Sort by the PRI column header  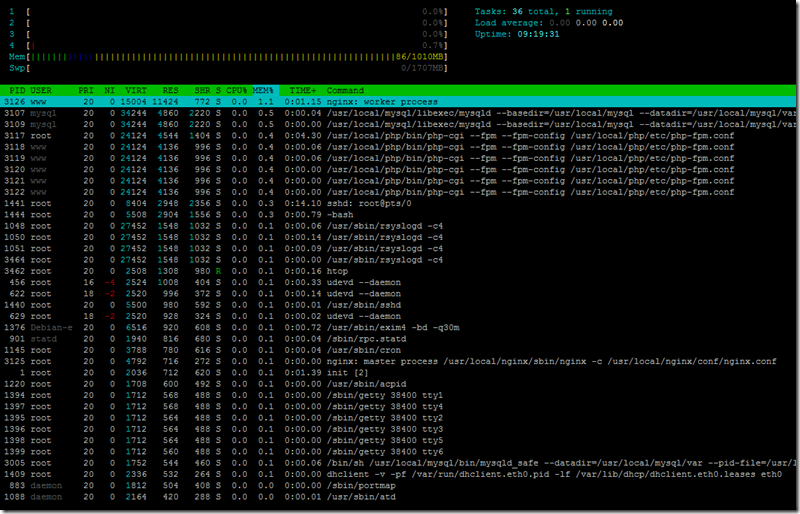(86, 90)
